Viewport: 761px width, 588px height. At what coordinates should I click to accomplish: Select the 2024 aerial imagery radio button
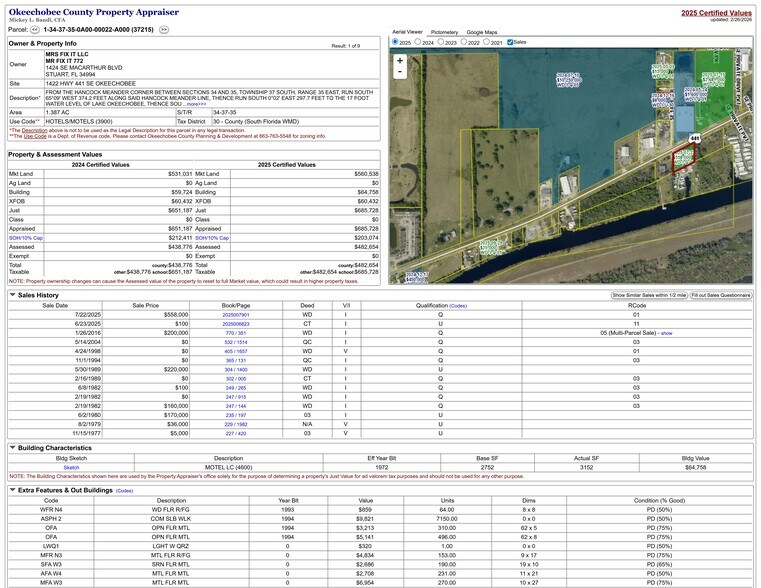tap(418, 43)
